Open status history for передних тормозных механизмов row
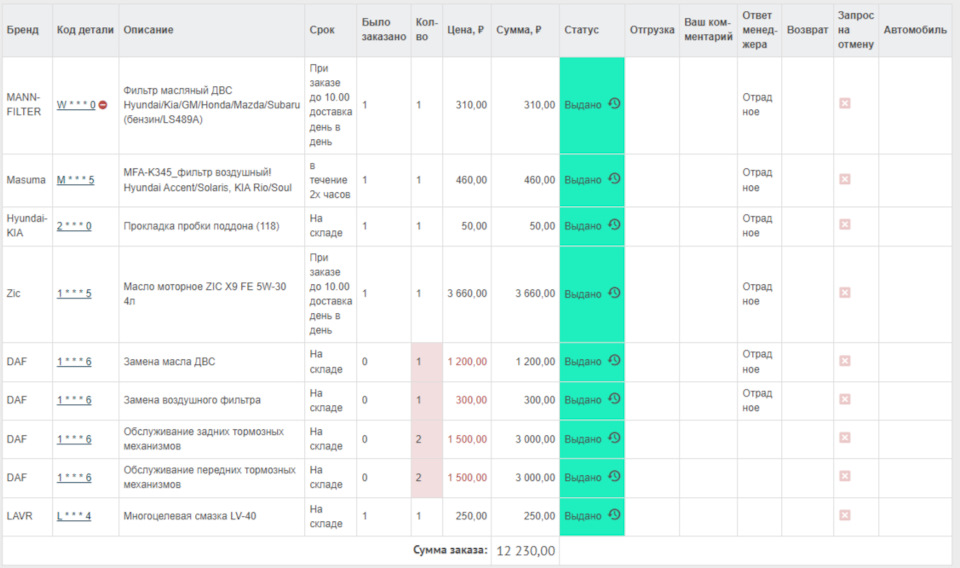 (614, 476)
